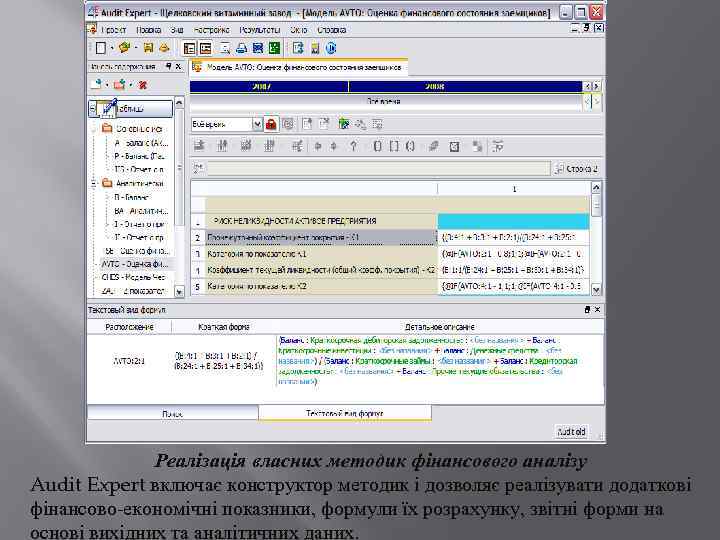Click the blue round icon in the main toolbar
Image resolution: width=720 pixels, height=540 pixels.
(x=331, y=48)
